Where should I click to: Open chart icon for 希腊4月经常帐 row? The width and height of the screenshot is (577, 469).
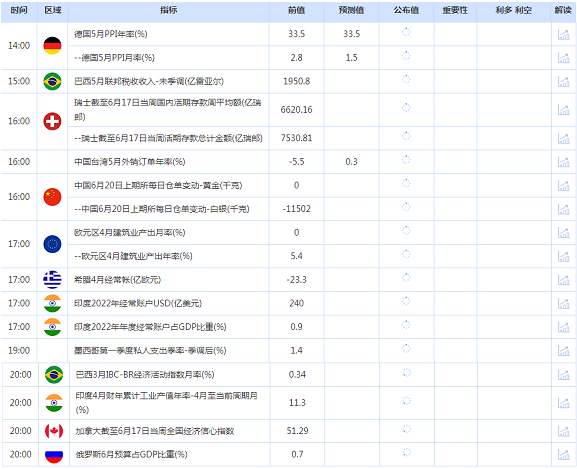(563, 280)
